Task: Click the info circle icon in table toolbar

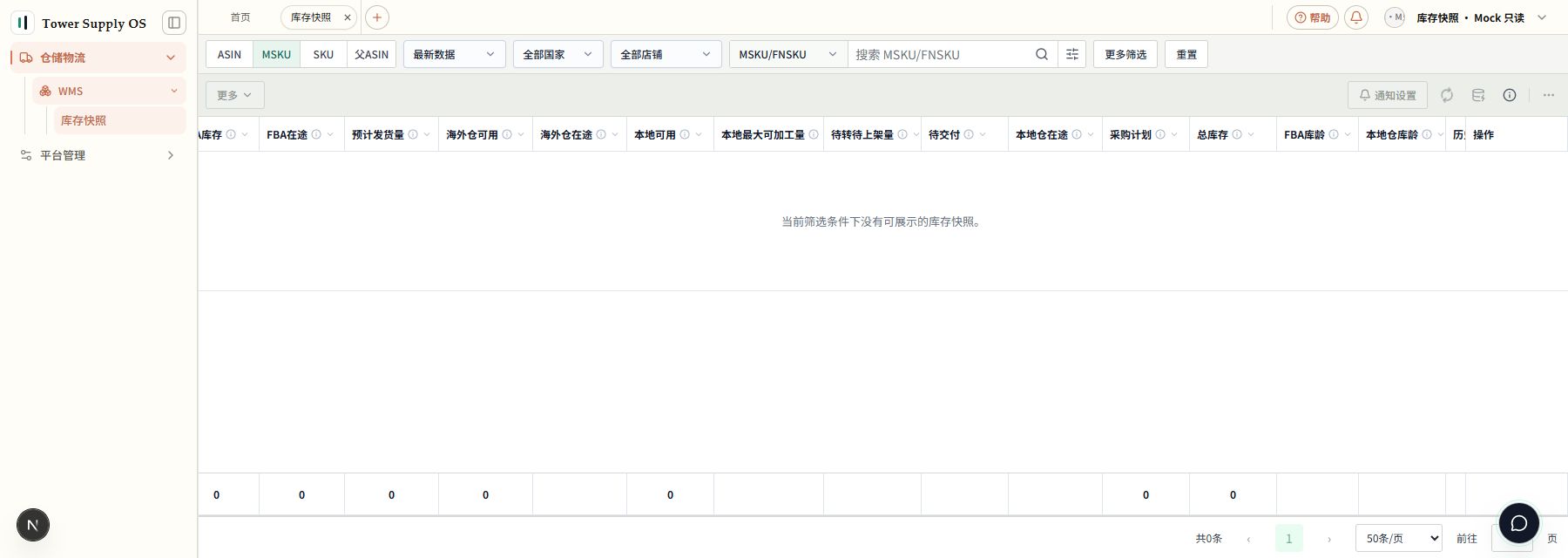Action: coord(1510,95)
